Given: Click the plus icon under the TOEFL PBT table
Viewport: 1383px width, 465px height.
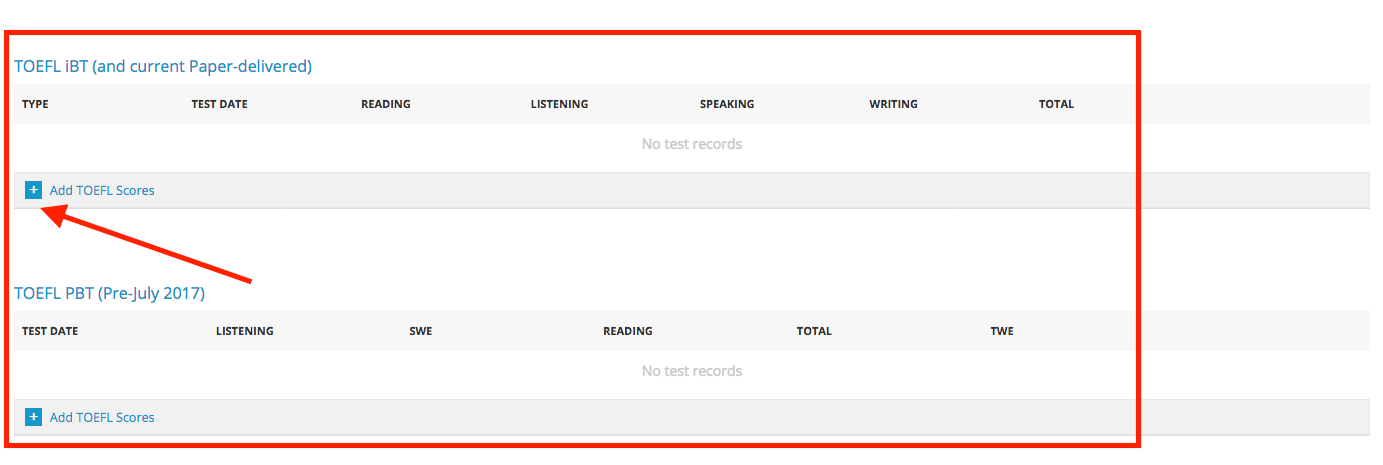Looking at the screenshot, I should pyautogui.click(x=34, y=417).
